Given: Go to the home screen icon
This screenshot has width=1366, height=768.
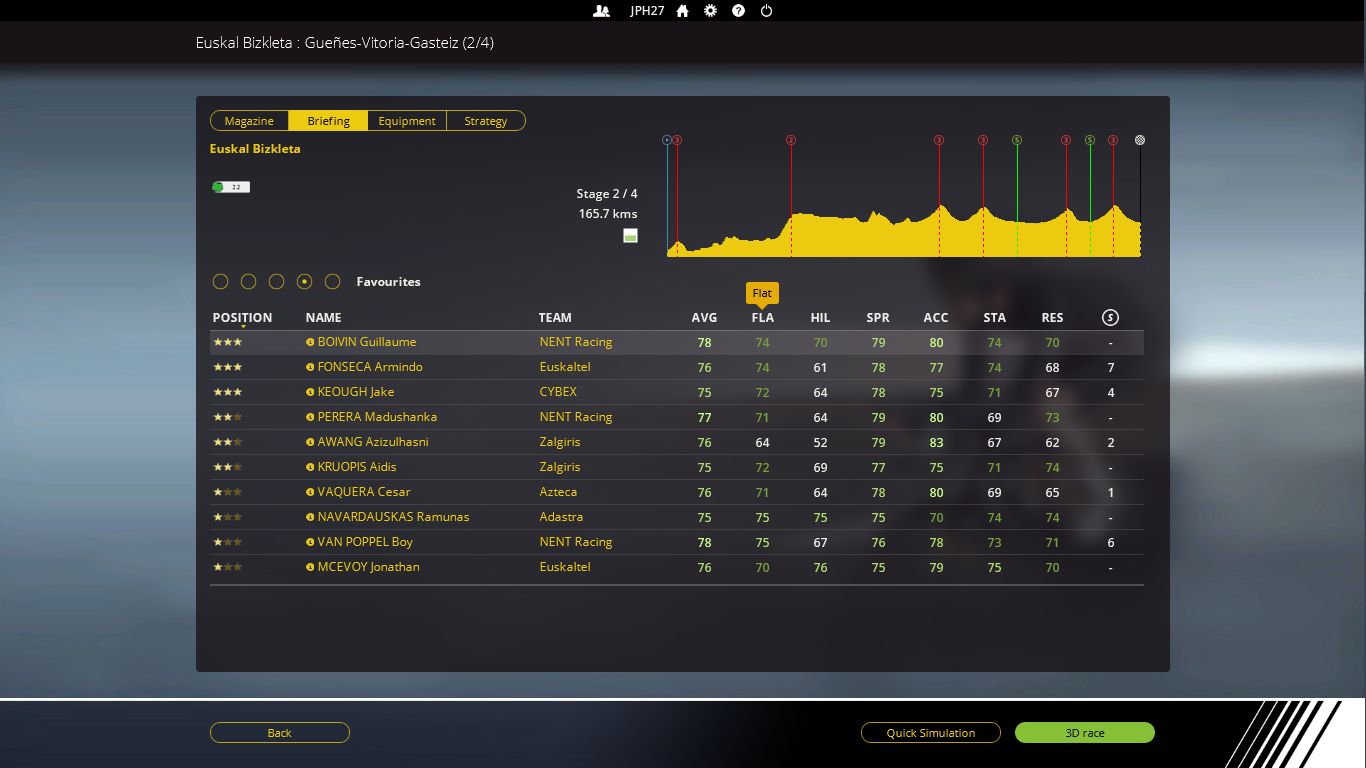Looking at the screenshot, I should click(682, 11).
